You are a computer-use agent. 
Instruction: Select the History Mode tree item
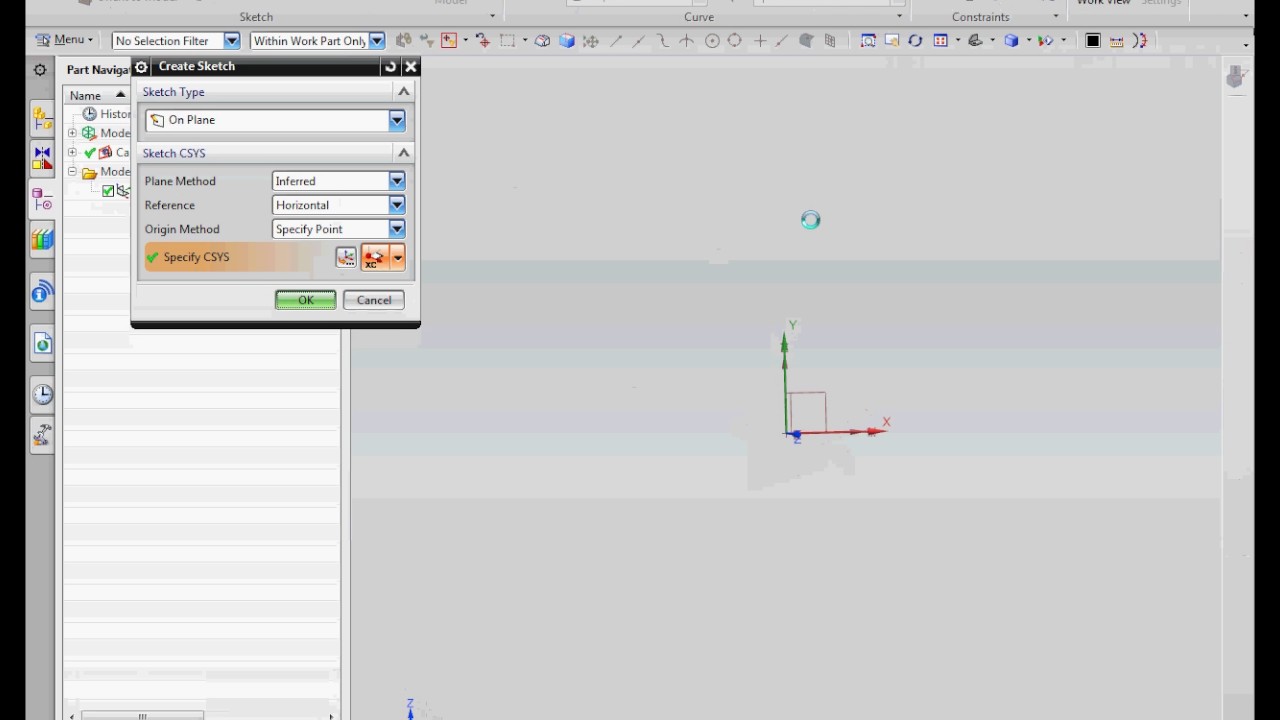(x=106, y=114)
